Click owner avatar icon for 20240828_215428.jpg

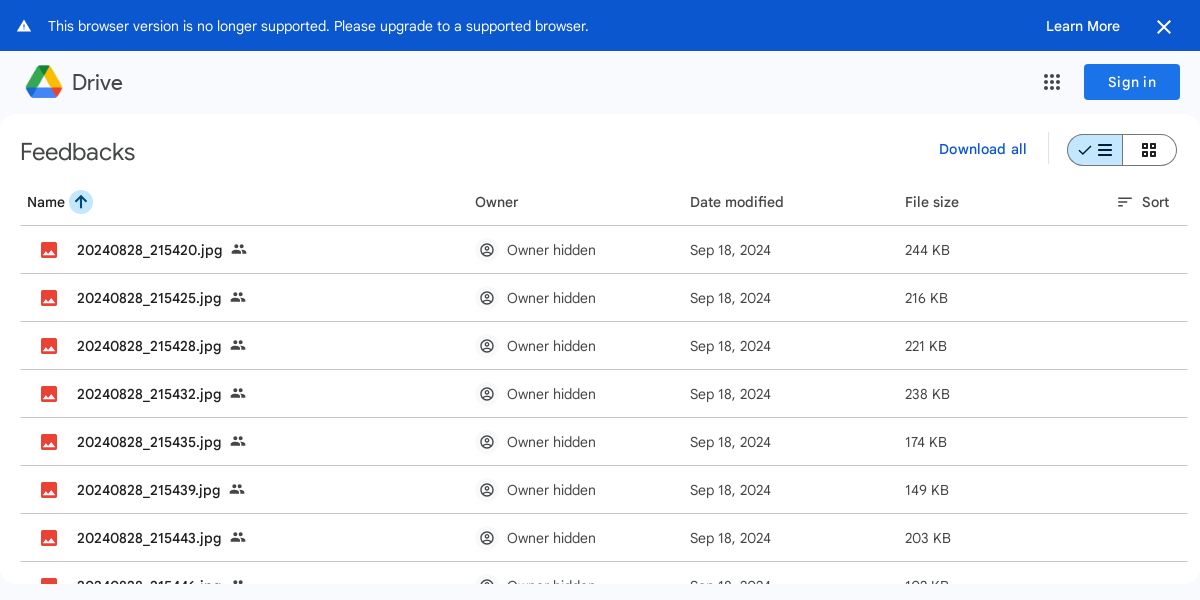(487, 346)
